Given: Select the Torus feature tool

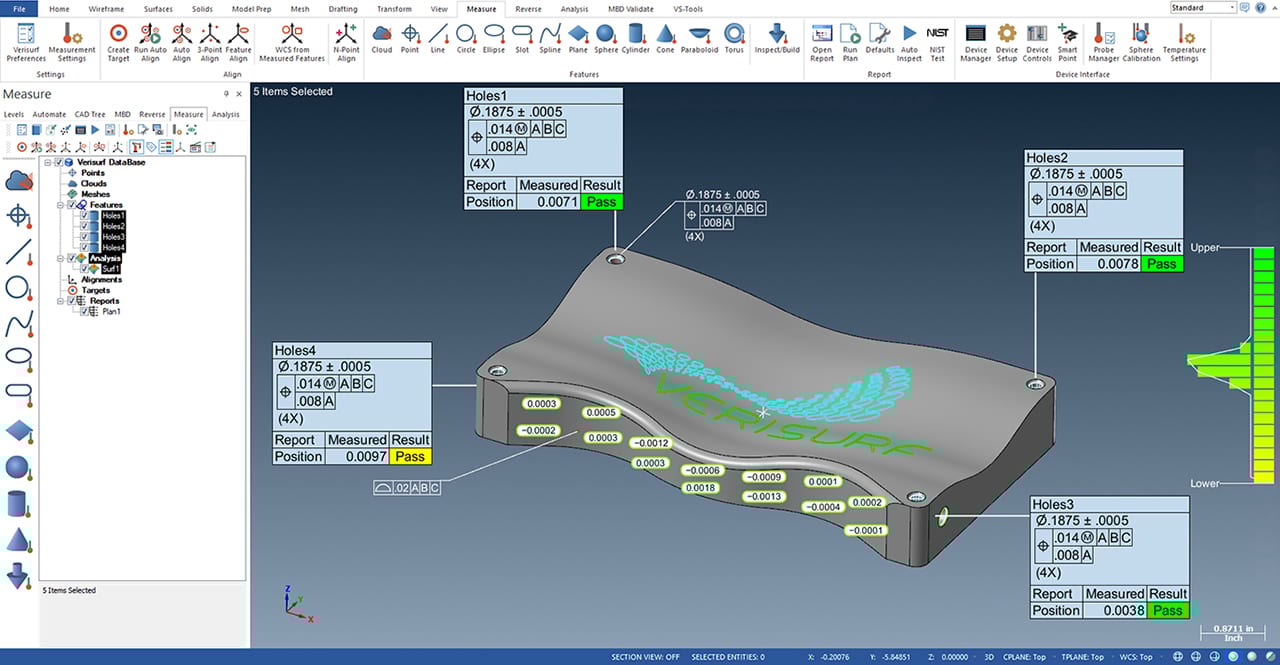Looking at the screenshot, I should click(x=734, y=40).
